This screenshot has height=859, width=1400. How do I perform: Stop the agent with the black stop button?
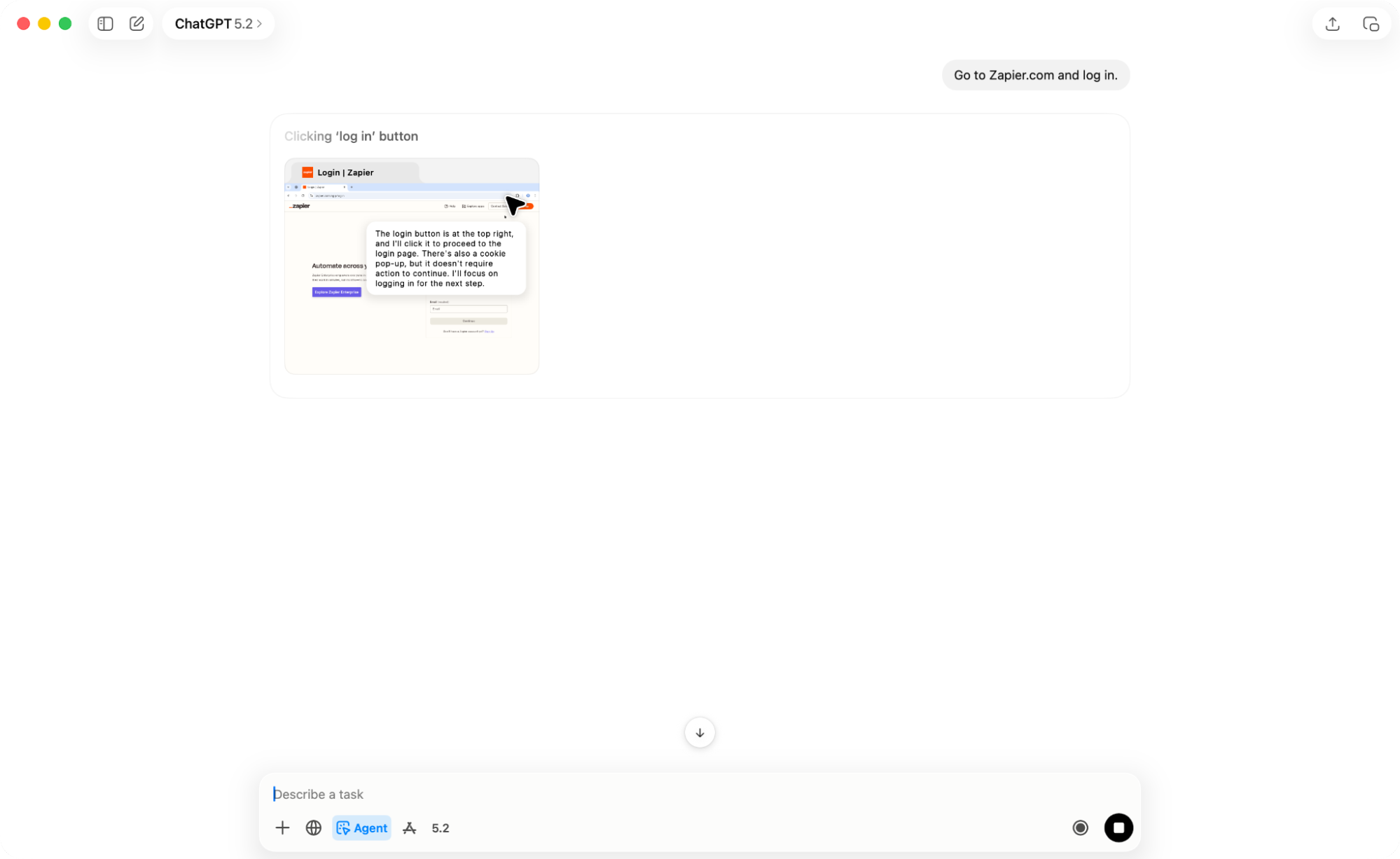coord(1118,827)
